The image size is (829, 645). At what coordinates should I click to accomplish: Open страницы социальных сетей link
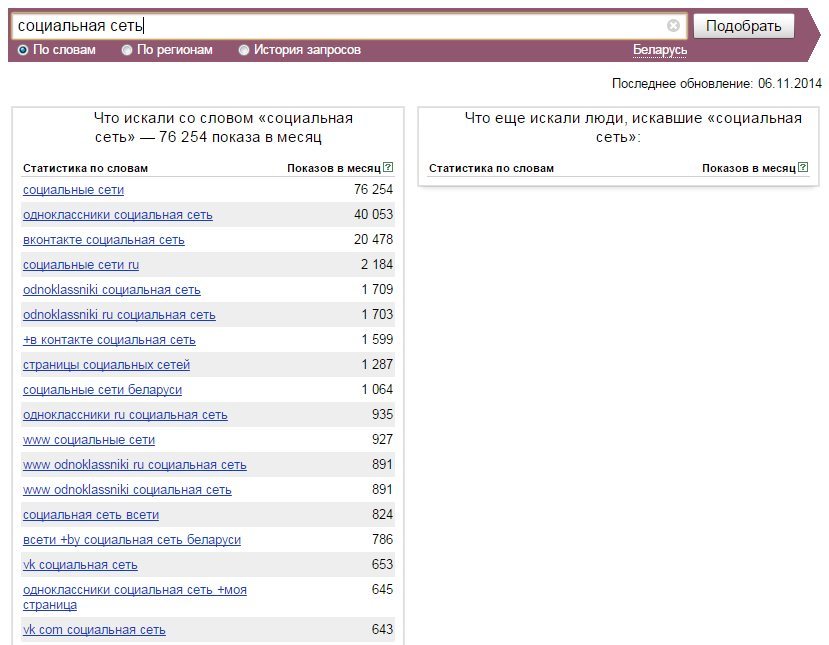point(106,365)
